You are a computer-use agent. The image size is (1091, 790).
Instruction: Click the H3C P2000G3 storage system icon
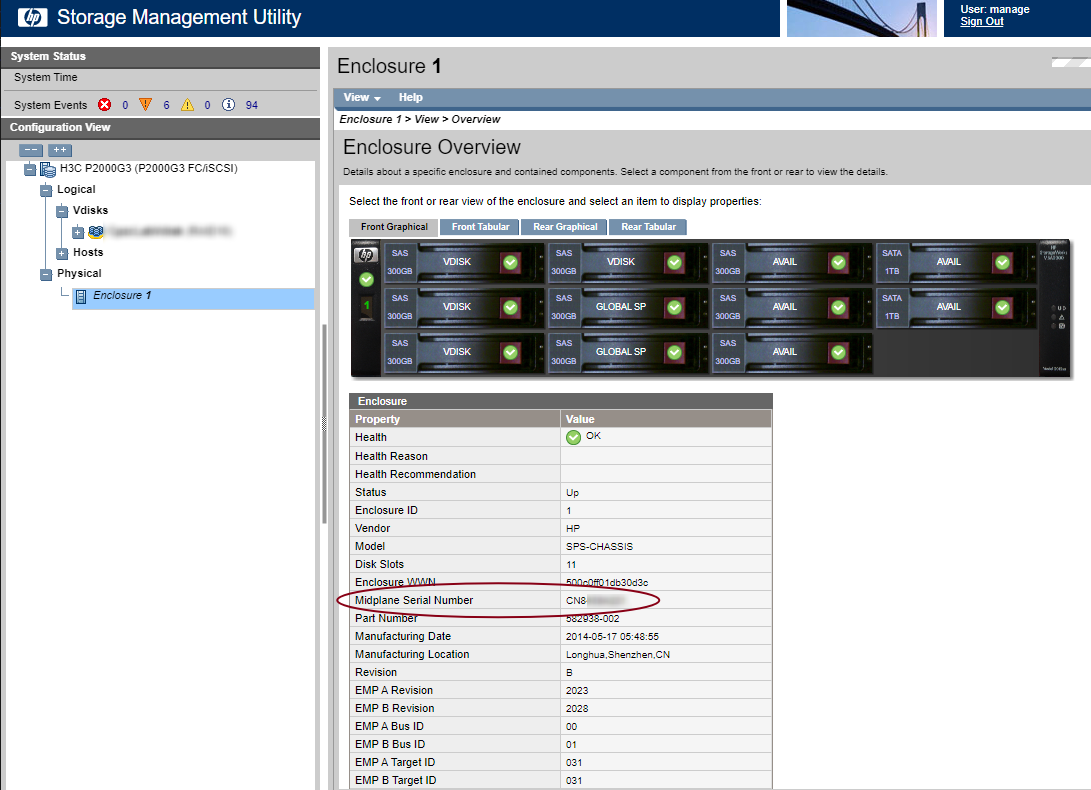point(47,169)
